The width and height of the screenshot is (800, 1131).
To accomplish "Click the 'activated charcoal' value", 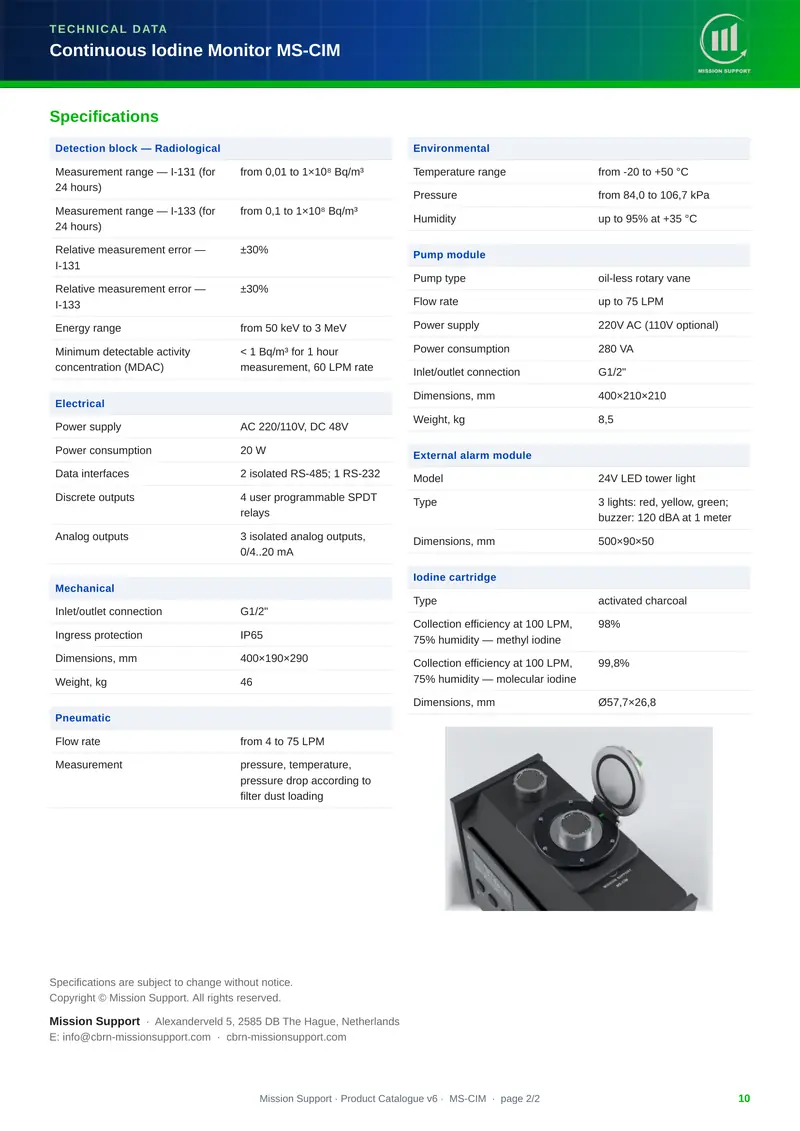I will pyautogui.click(x=642, y=600).
